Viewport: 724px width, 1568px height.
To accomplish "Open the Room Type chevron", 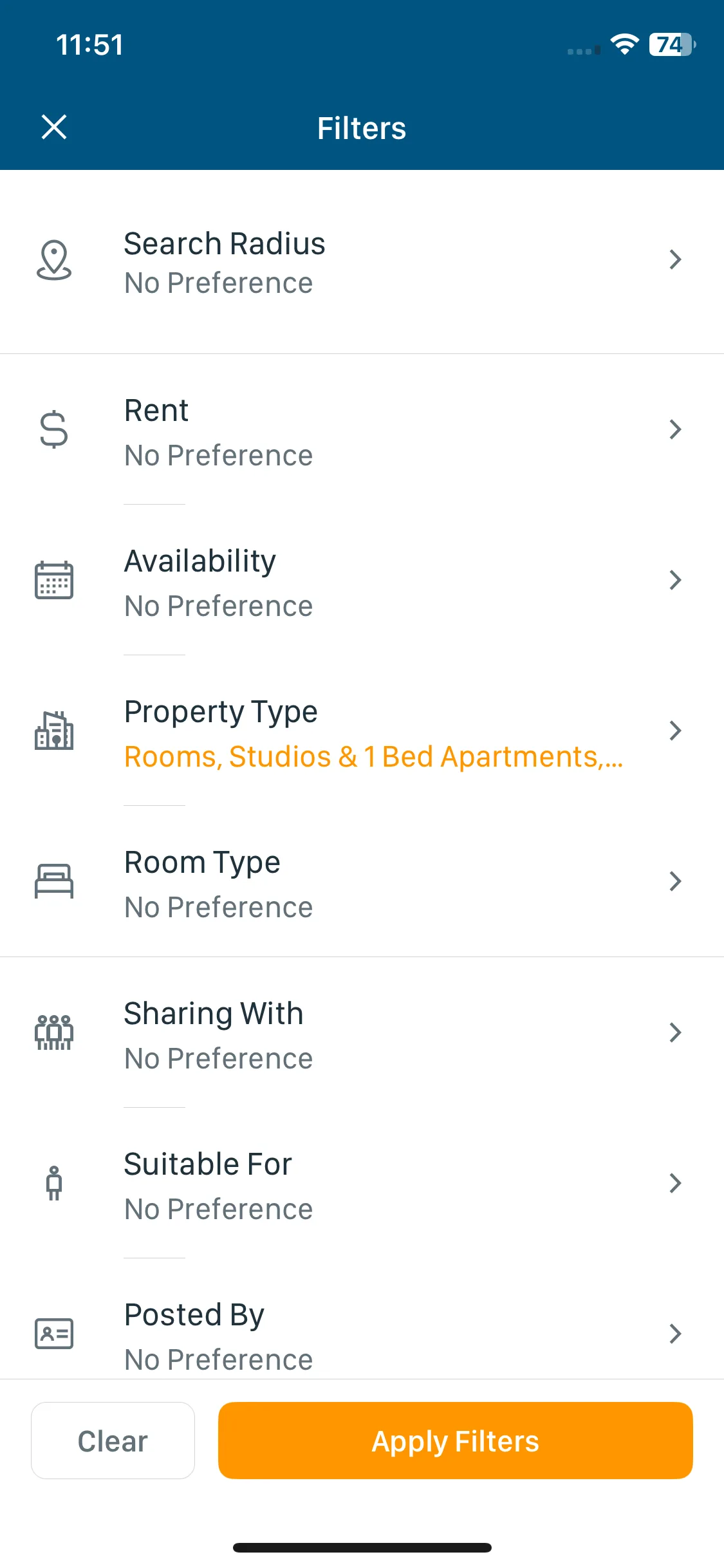I will point(675,881).
